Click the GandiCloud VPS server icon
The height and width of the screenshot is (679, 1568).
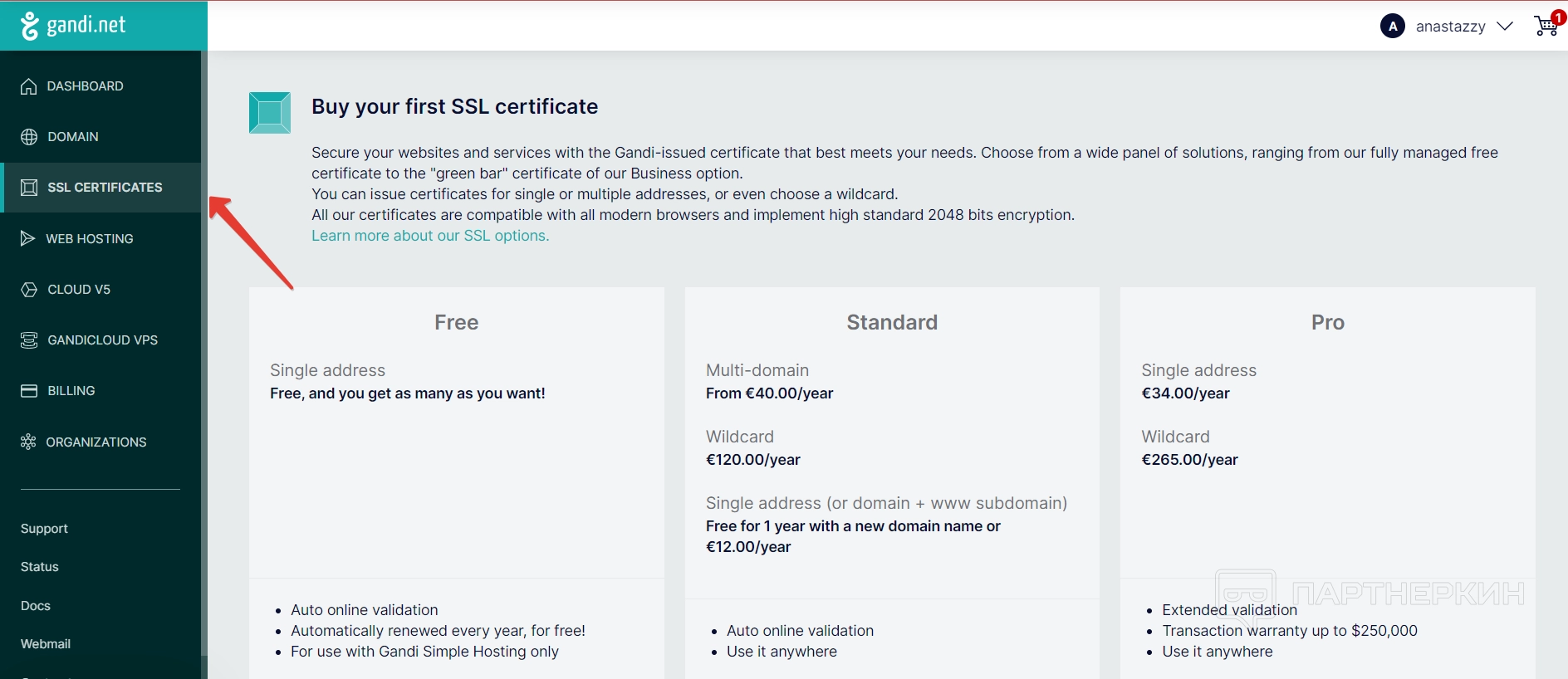[x=29, y=340]
